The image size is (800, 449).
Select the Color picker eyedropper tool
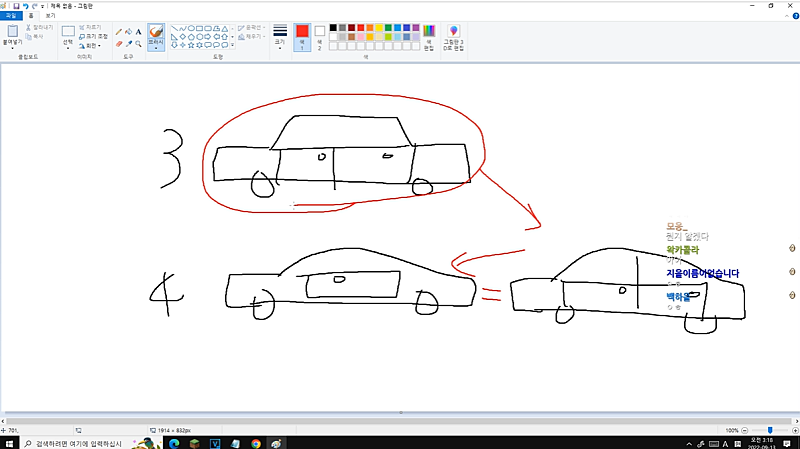[x=128, y=43]
